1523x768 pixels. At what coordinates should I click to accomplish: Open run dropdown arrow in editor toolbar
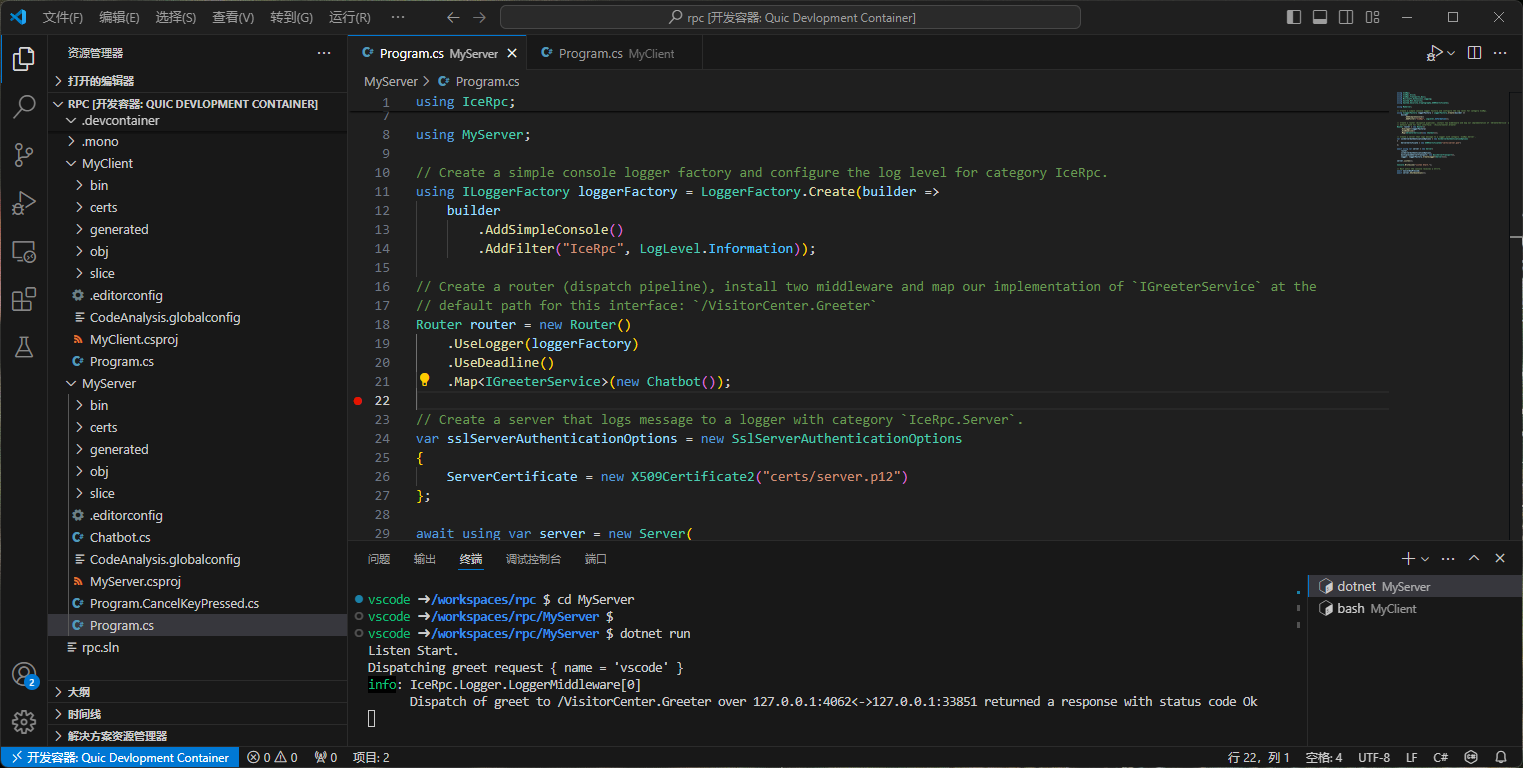pos(1451,53)
